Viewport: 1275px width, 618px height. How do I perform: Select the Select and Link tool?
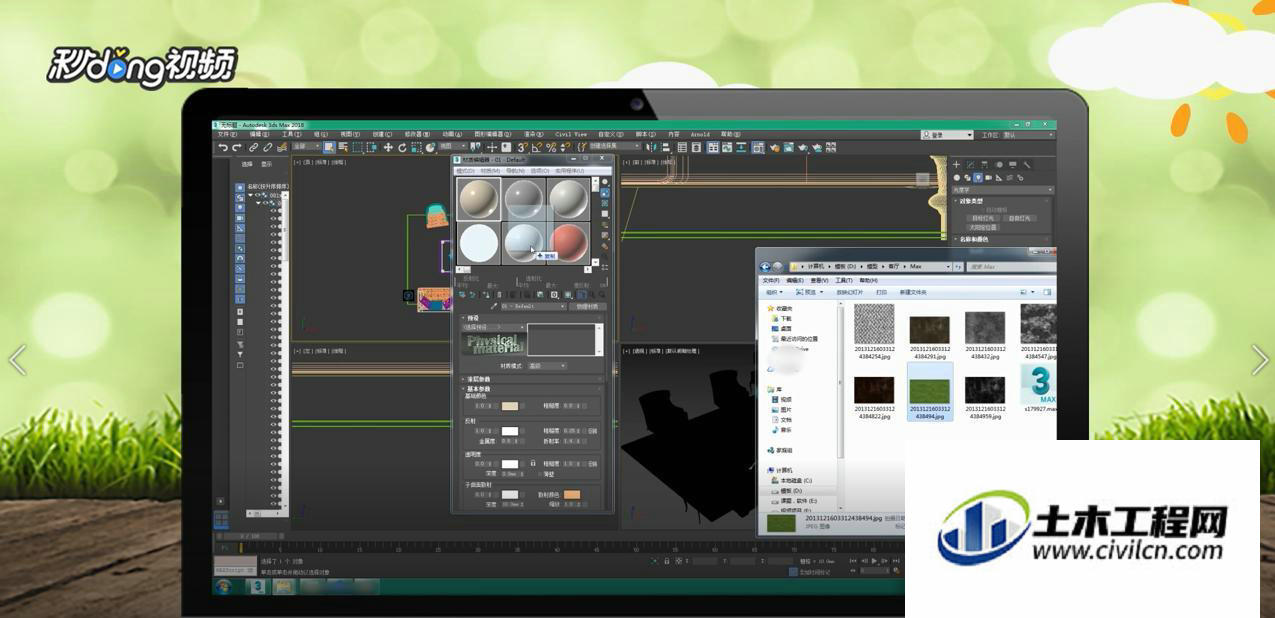pyautogui.click(x=253, y=148)
